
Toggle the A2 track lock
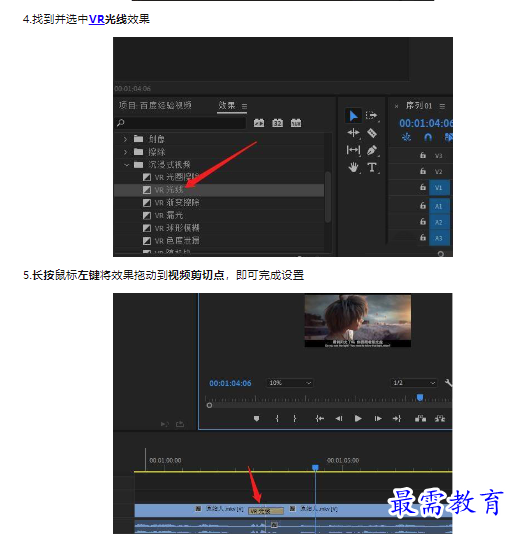coord(423,222)
